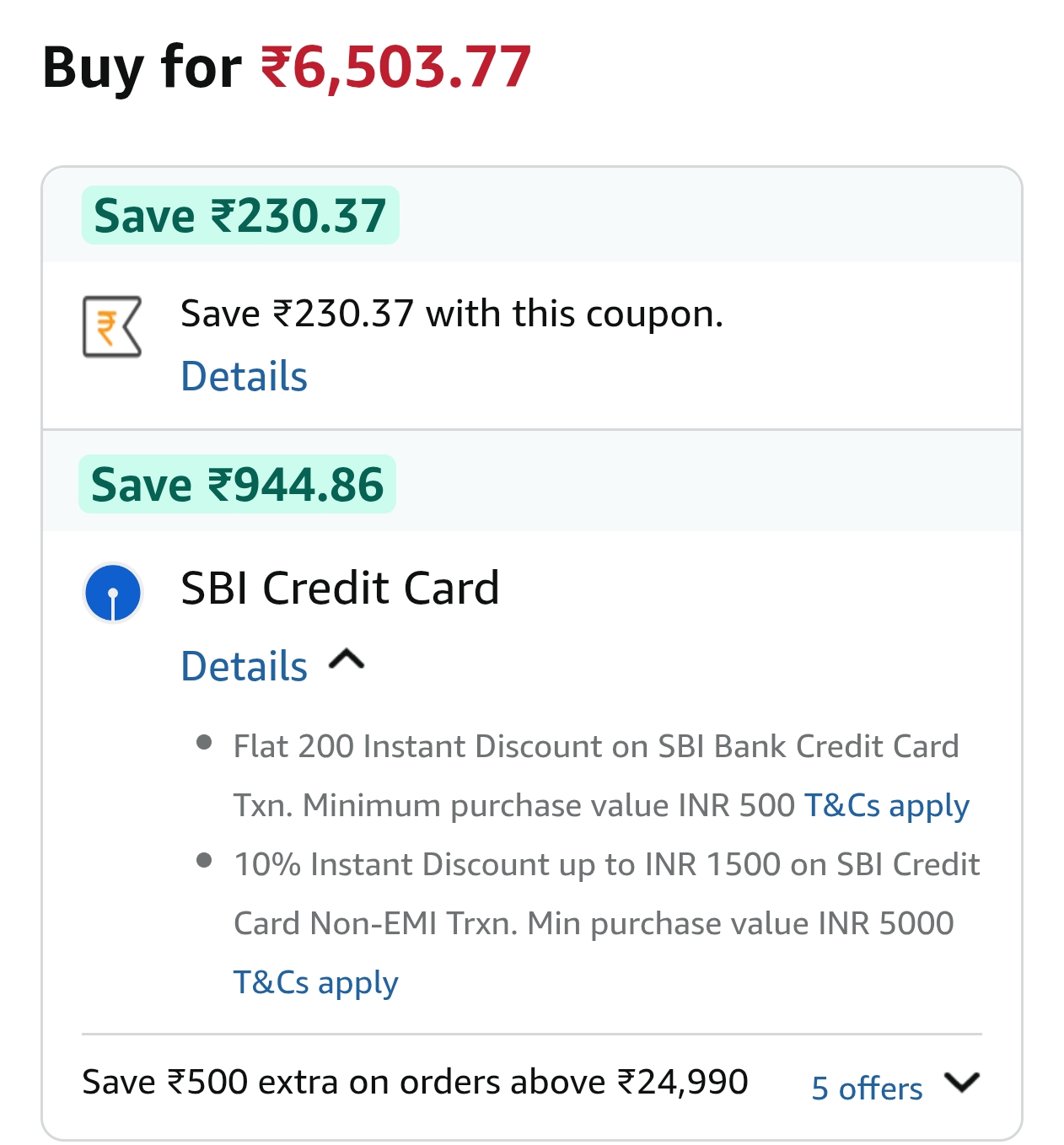Open T&Cs apply for 10% Instant Discount
Viewport: 1064px width, 1145px height.
pos(315,982)
